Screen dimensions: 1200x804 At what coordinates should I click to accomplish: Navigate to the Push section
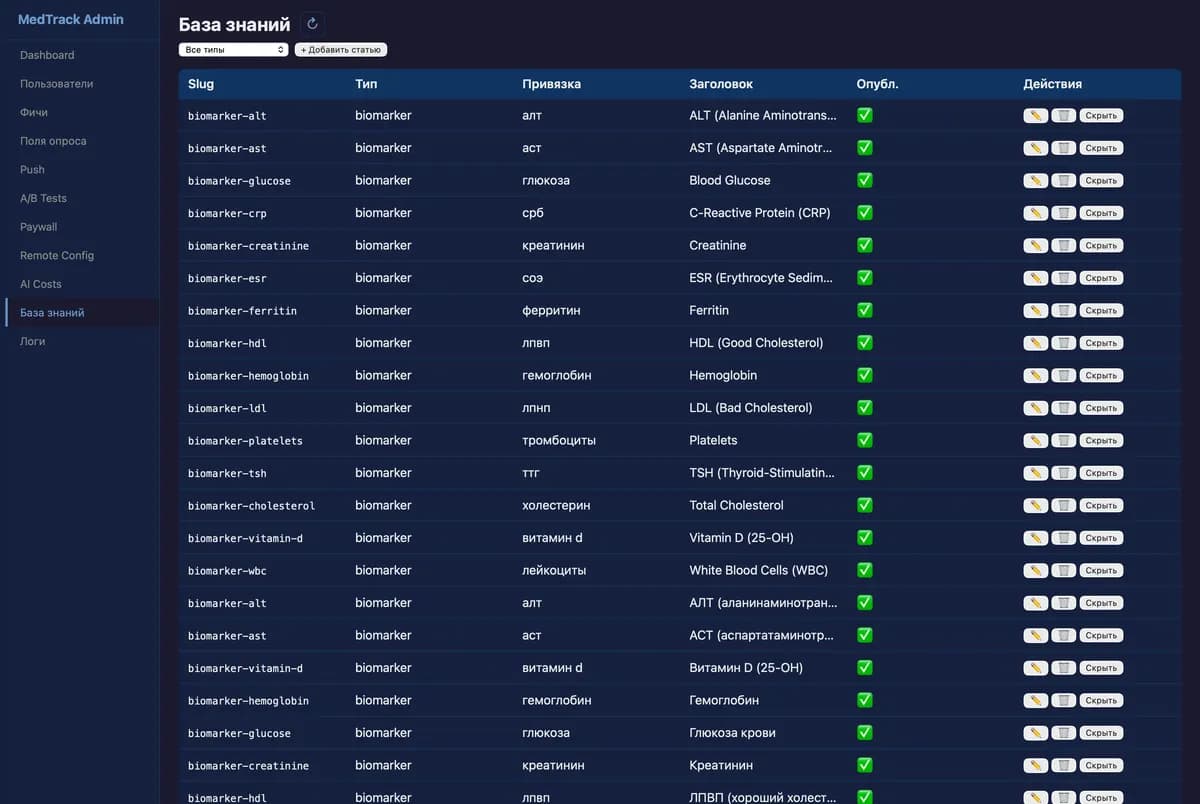pyautogui.click(x=32, y=170)
